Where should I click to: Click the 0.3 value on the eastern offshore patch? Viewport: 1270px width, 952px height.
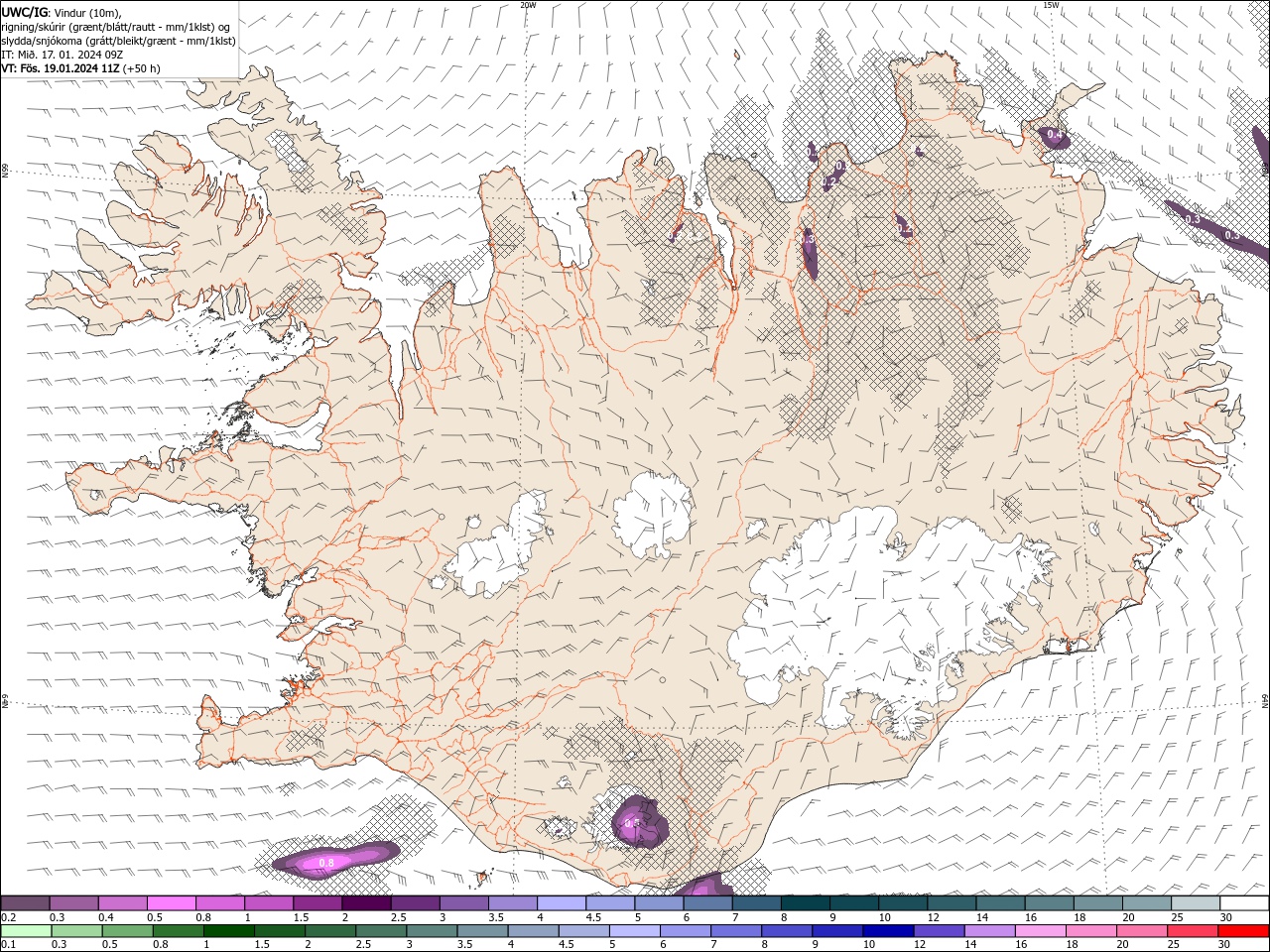(1193, 219)
